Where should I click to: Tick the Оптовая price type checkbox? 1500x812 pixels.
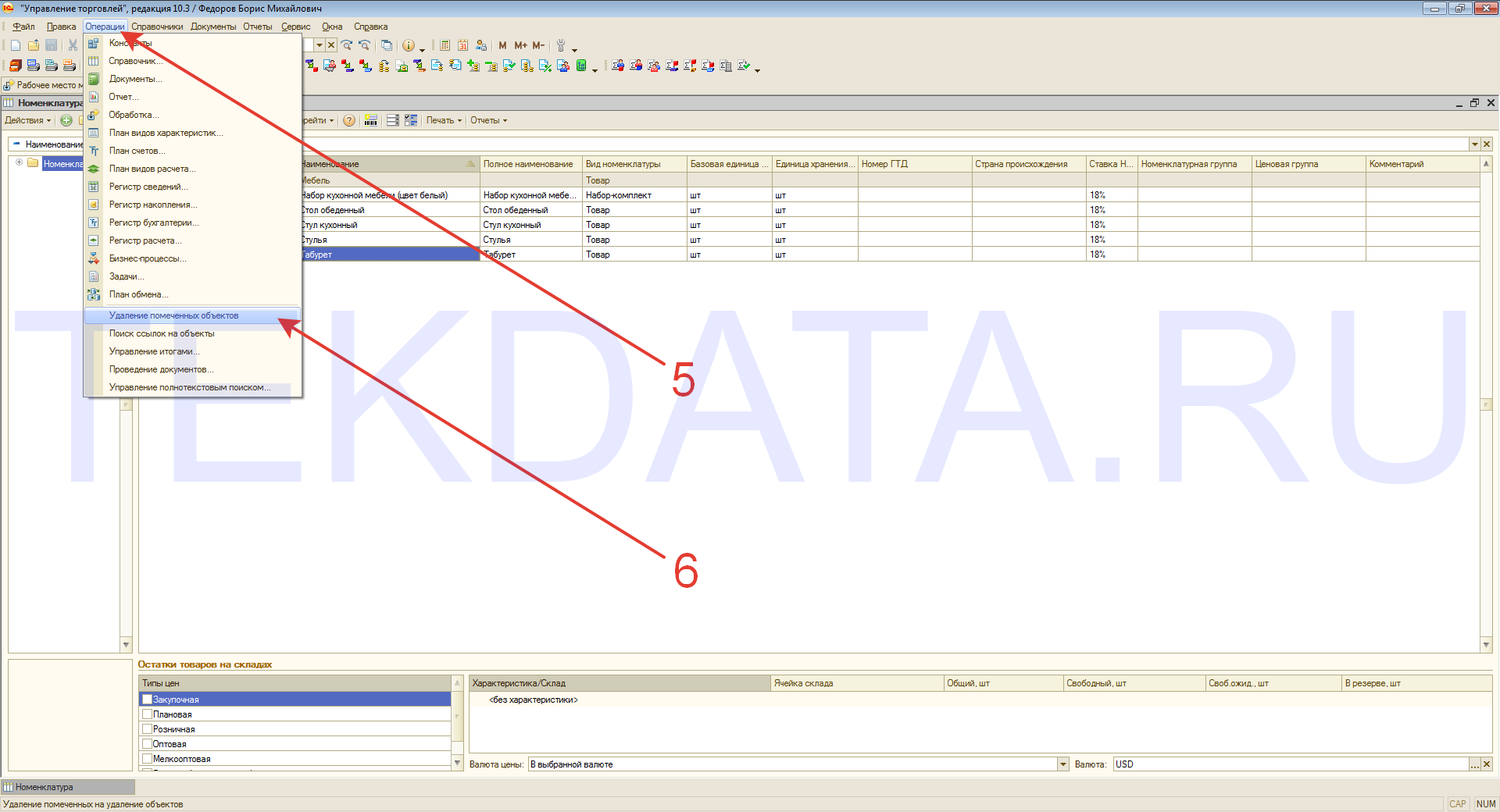pos(147,744)
